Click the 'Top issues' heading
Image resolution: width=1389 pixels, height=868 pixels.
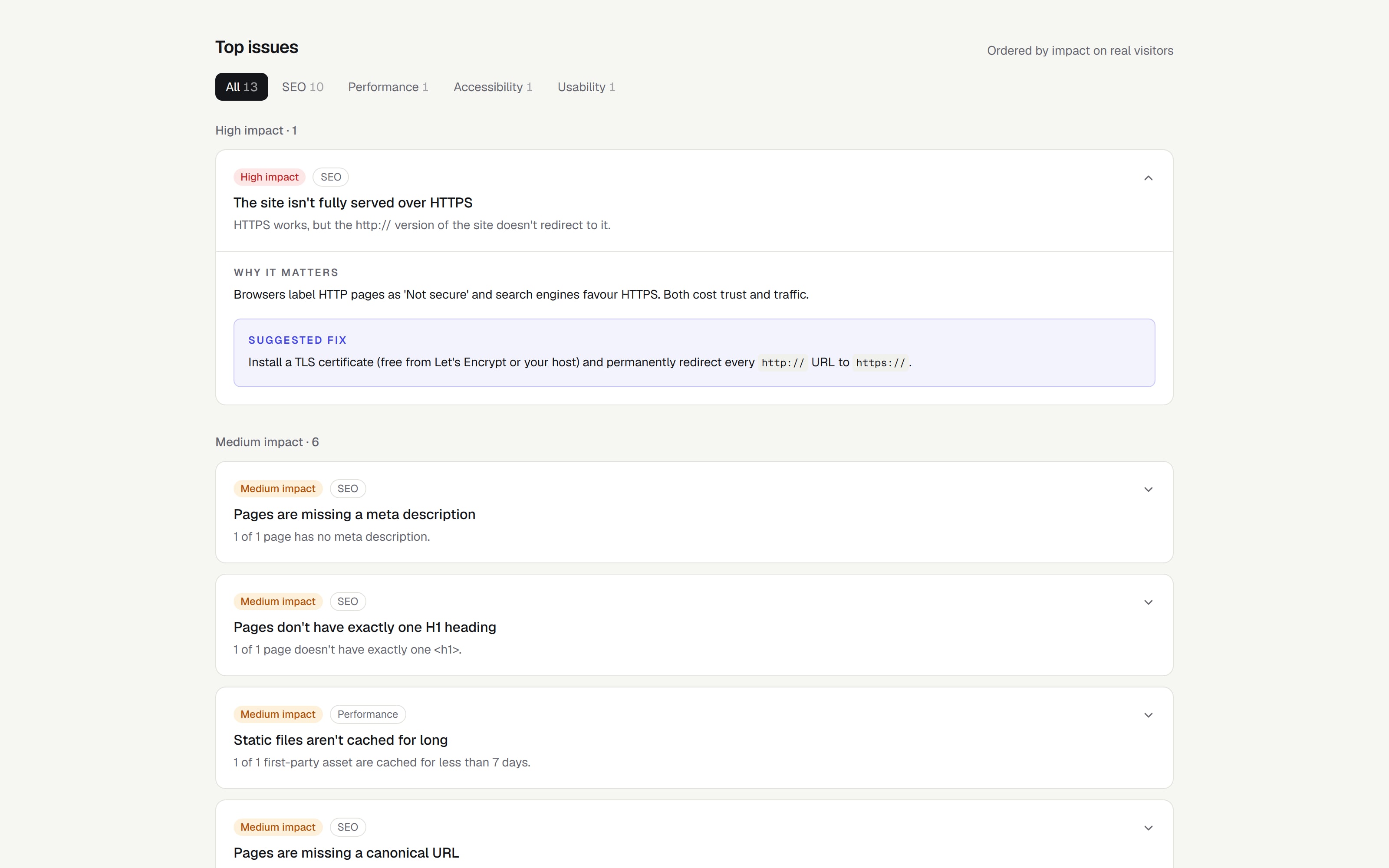(257, 47)
